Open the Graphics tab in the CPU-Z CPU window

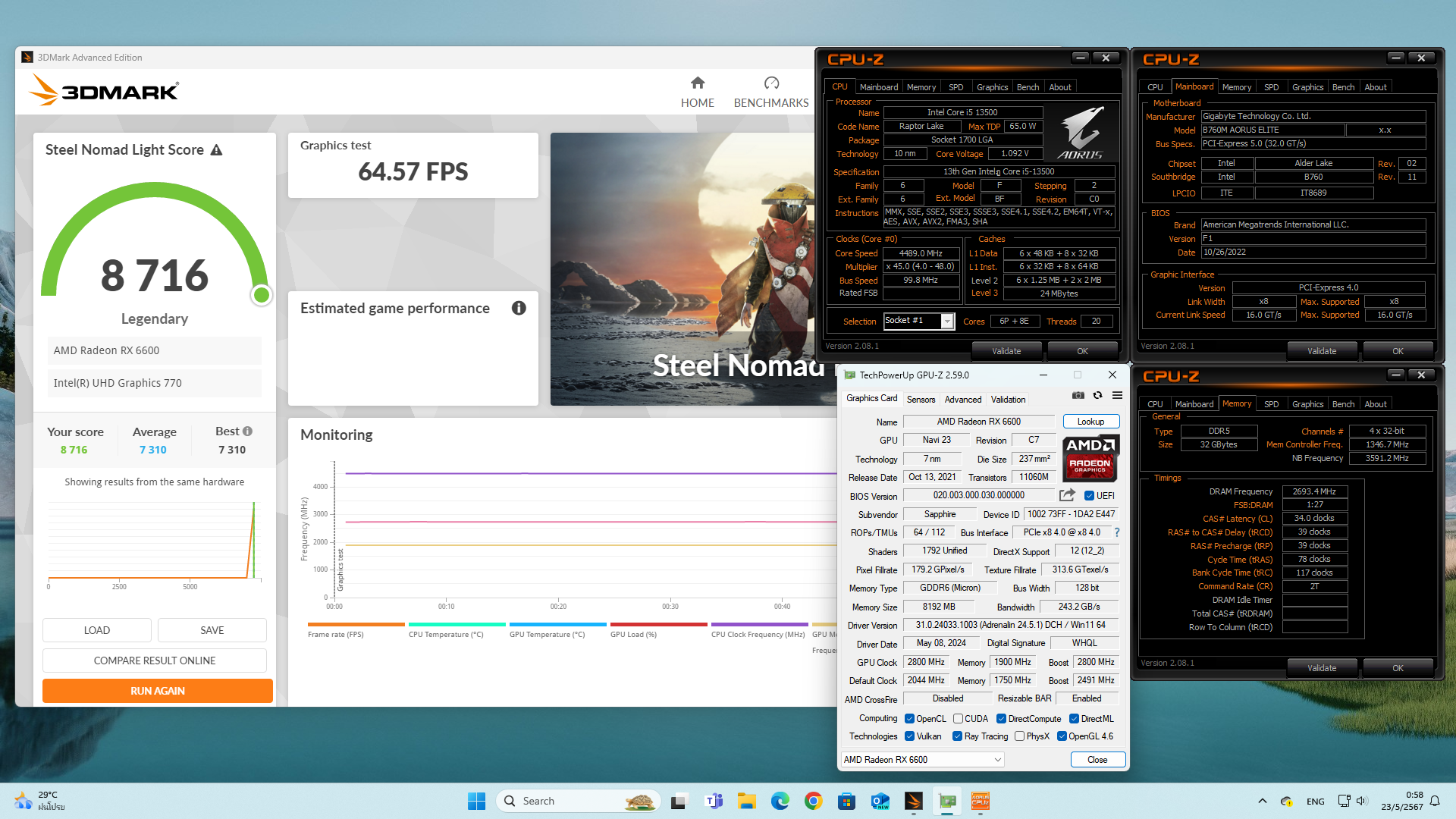(992, 87)
